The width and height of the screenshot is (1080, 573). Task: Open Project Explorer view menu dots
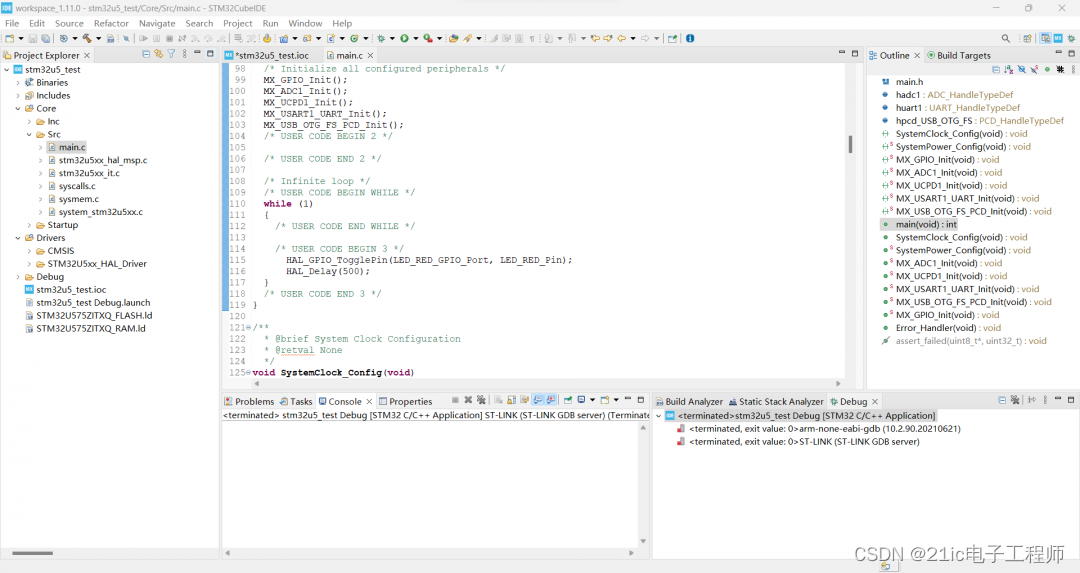coord(185,54)
